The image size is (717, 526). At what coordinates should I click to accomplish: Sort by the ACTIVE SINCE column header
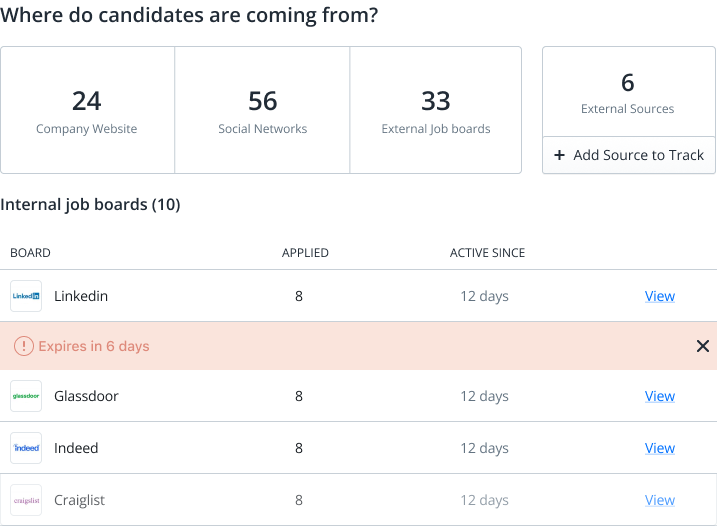point(487,253)
